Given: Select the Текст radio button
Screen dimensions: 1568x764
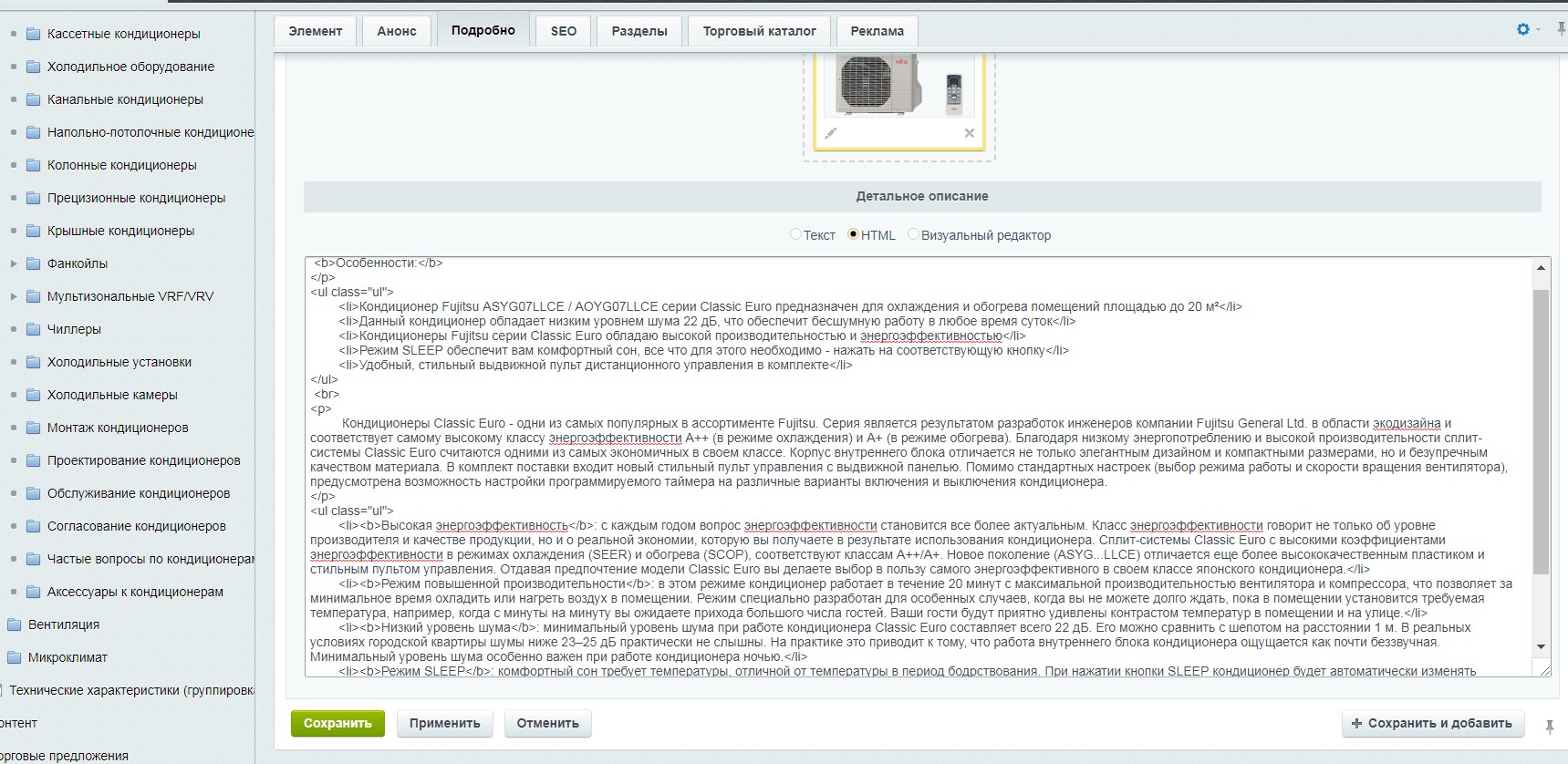Looking at the screenshot, I should tap(795, 234).
